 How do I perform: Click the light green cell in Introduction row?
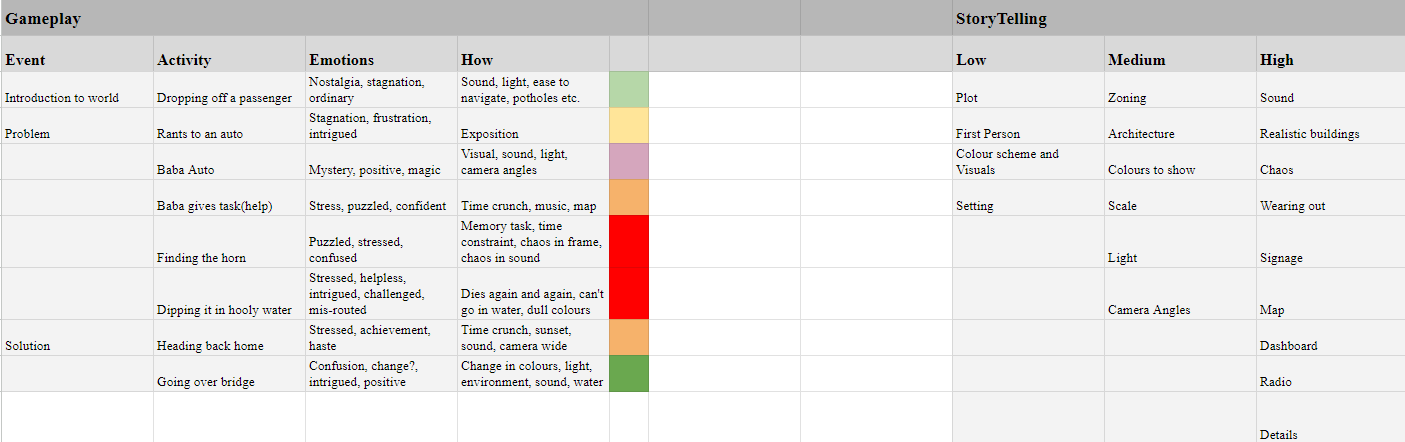click(629, 90)
